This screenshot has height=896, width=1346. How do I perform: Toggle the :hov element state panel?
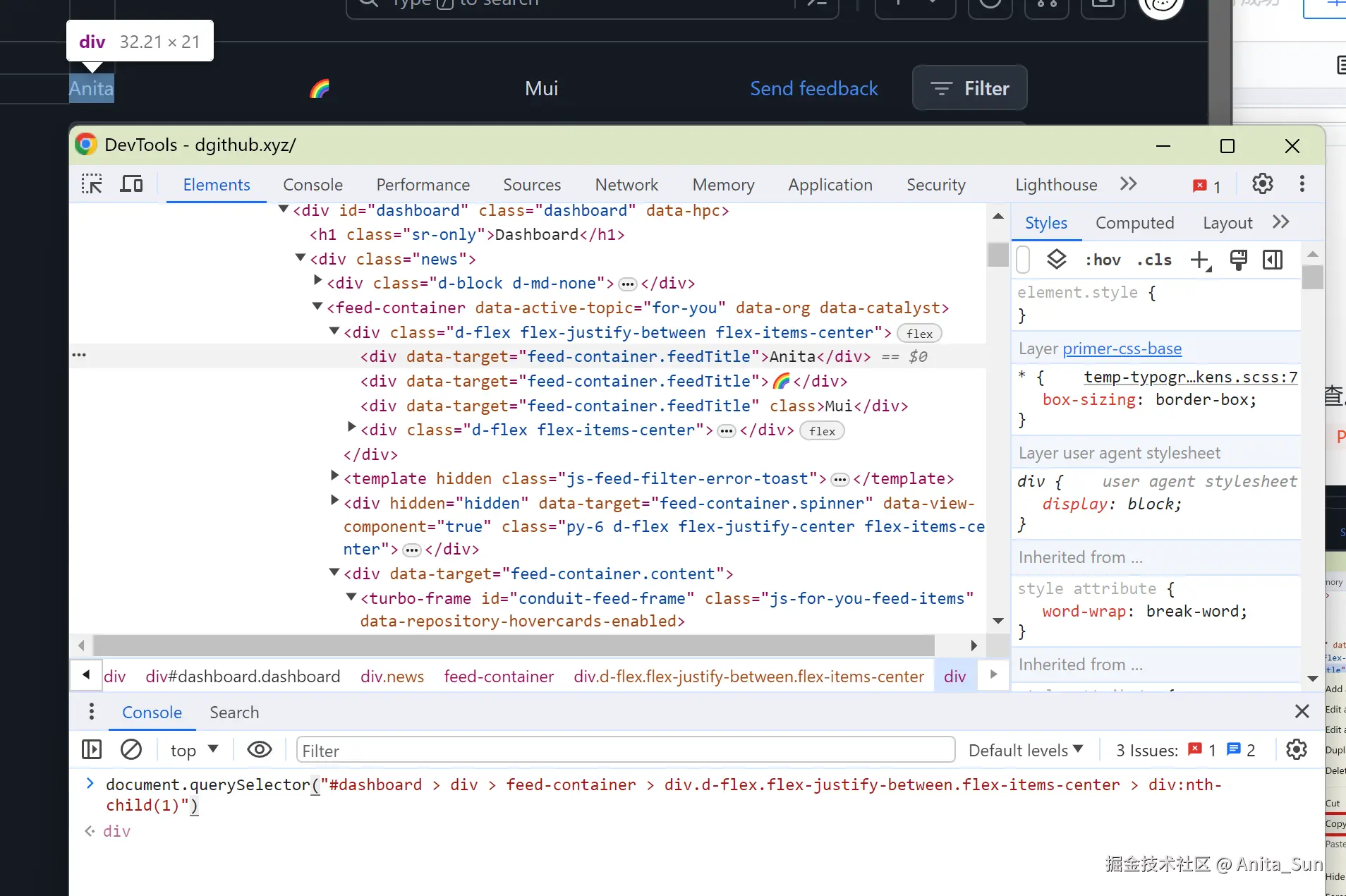[1103, 260]
